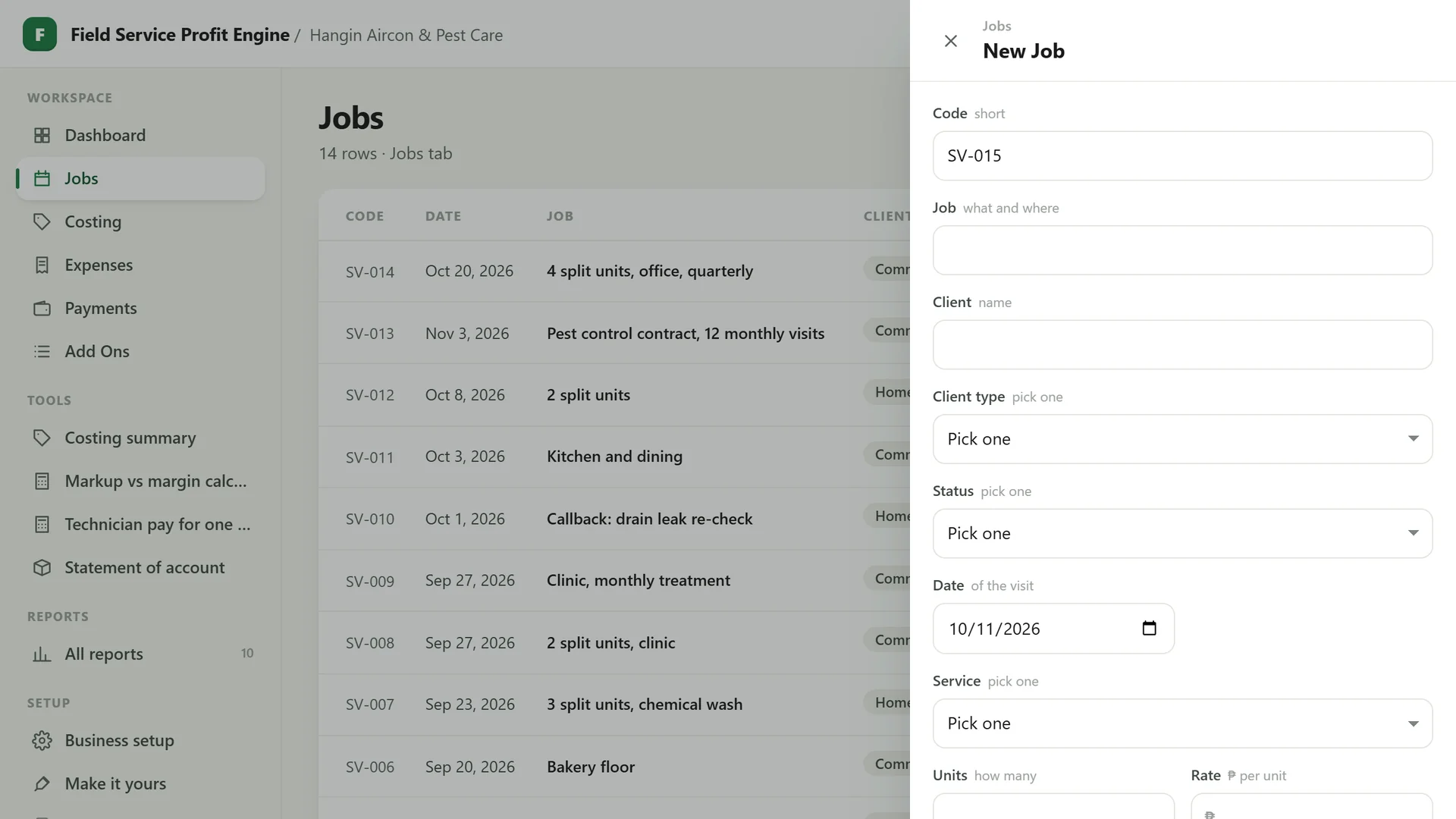Click the Payments wallet icon

click(42, 308)
